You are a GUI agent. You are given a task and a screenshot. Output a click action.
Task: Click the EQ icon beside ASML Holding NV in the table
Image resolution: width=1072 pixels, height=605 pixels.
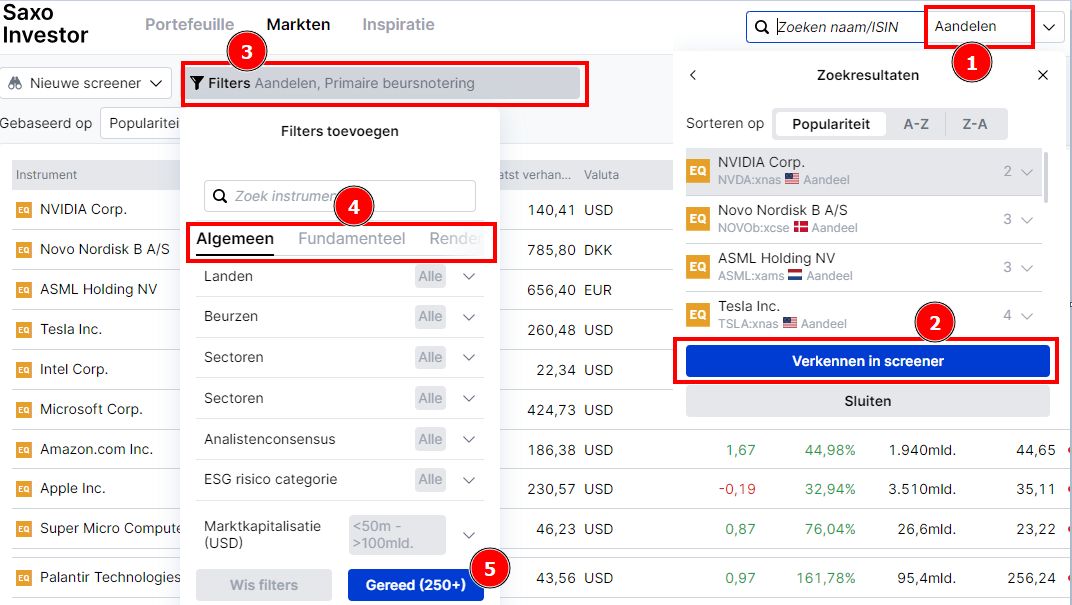[24, 290]
